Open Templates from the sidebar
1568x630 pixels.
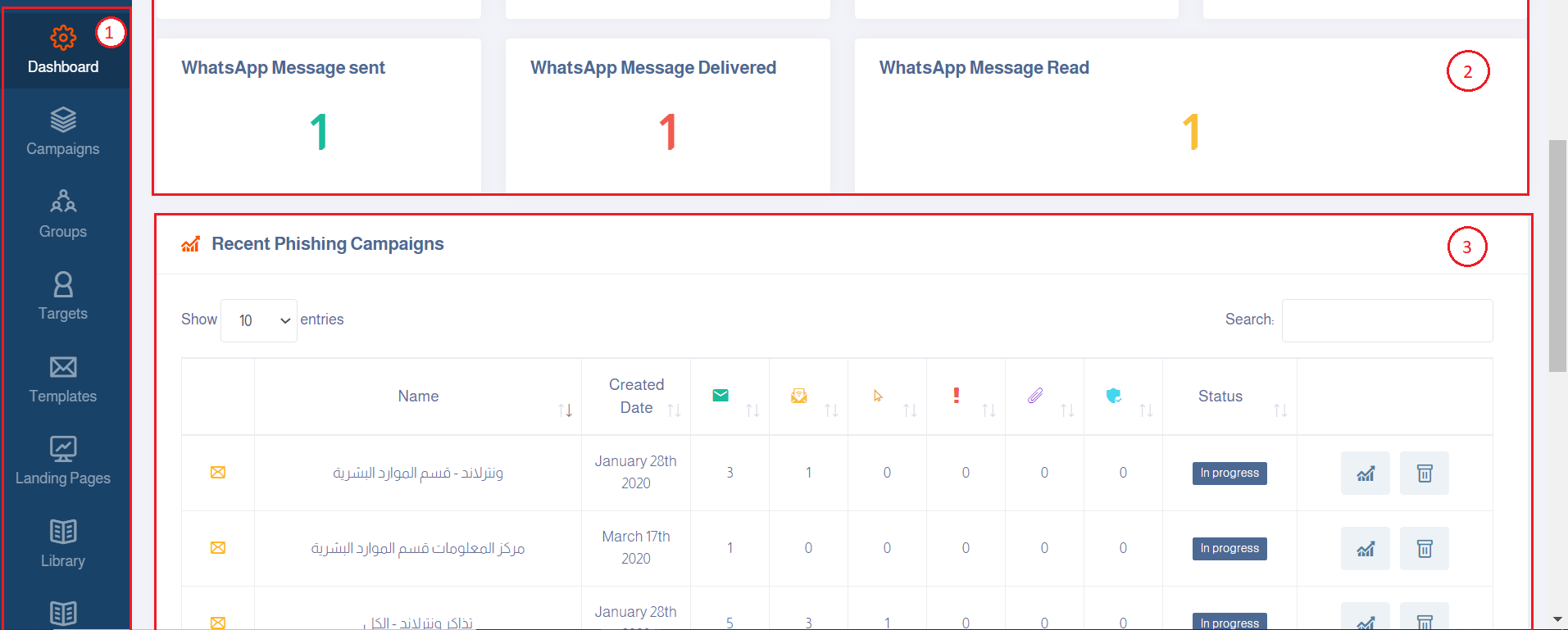[63, 378]
